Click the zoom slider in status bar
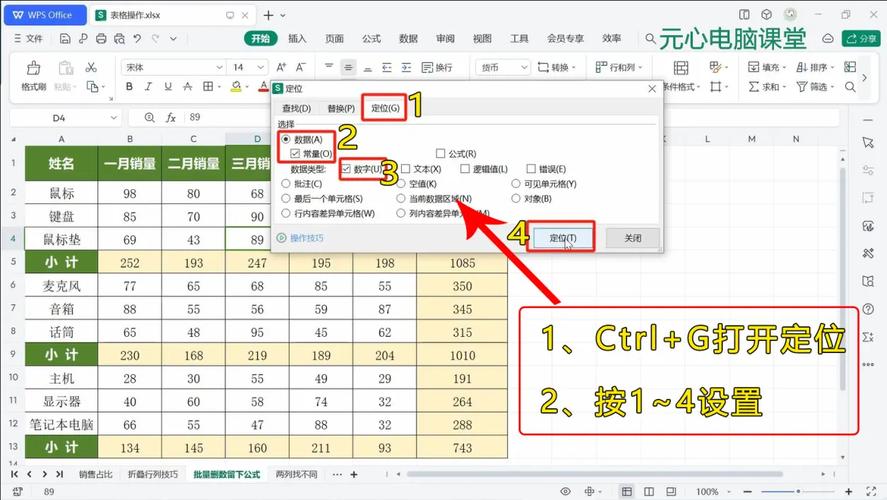The width and height of the screenshot is (887, 500). tap(798, 492)
